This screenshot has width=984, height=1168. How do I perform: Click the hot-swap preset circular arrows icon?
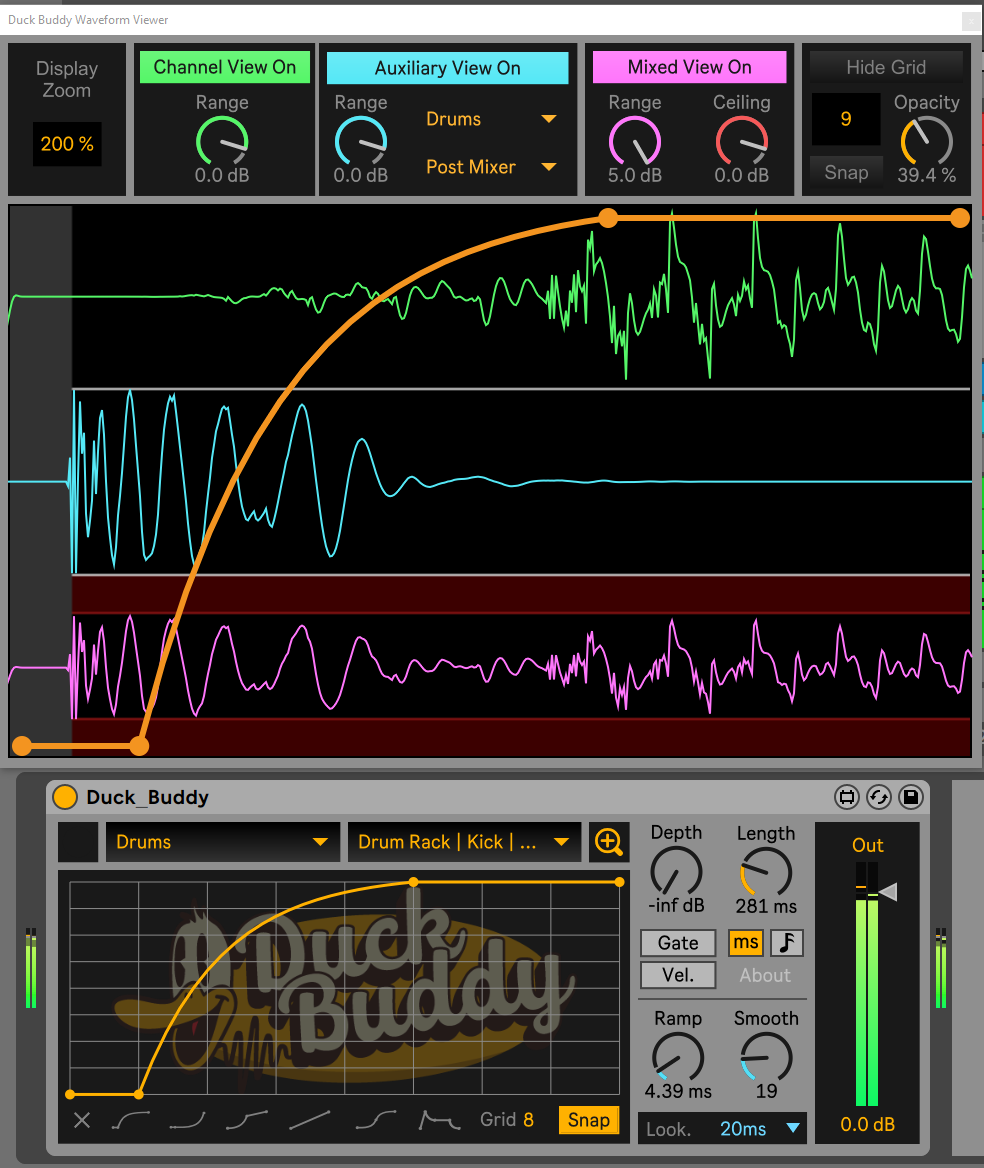[879, 797]
